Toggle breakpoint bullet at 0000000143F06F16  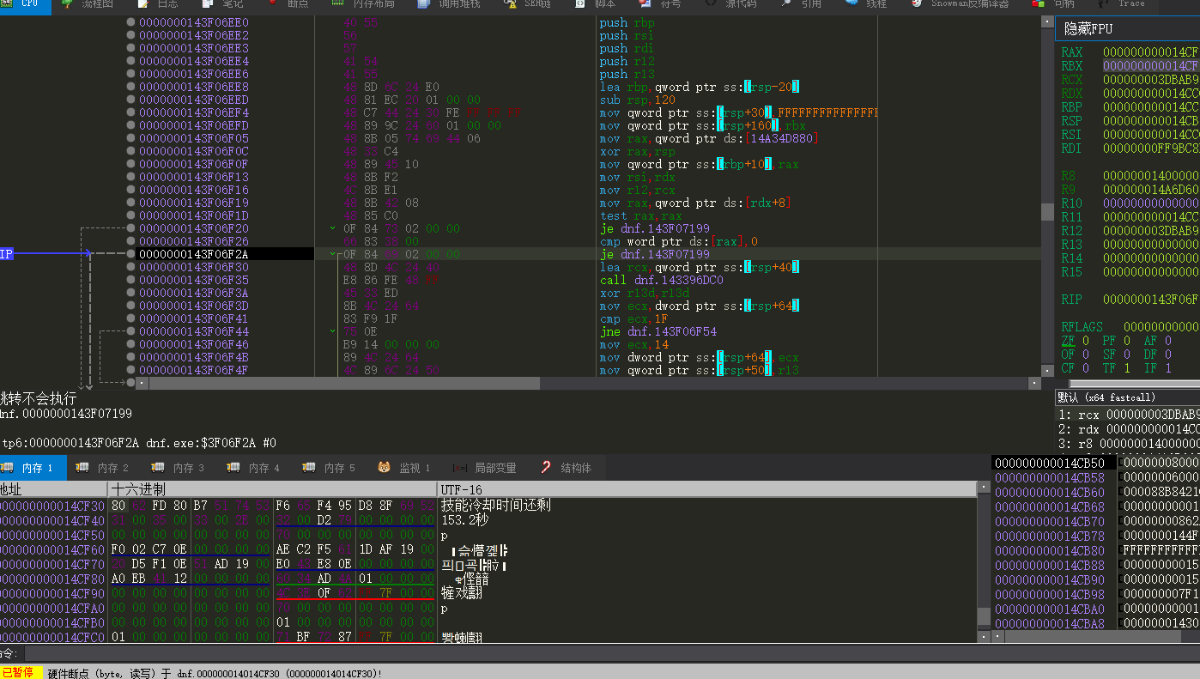click(131, 190)
